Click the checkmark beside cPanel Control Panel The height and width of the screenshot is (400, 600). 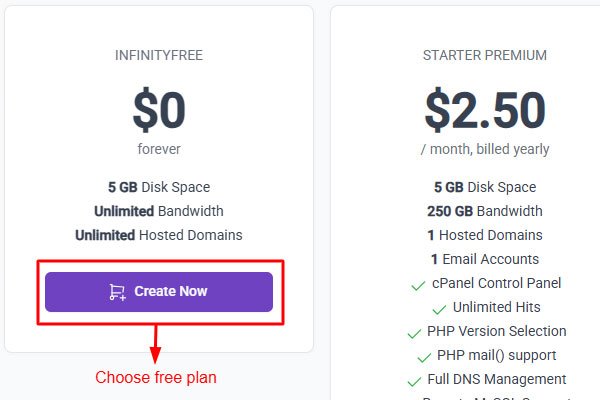click(x=418, y=285)
